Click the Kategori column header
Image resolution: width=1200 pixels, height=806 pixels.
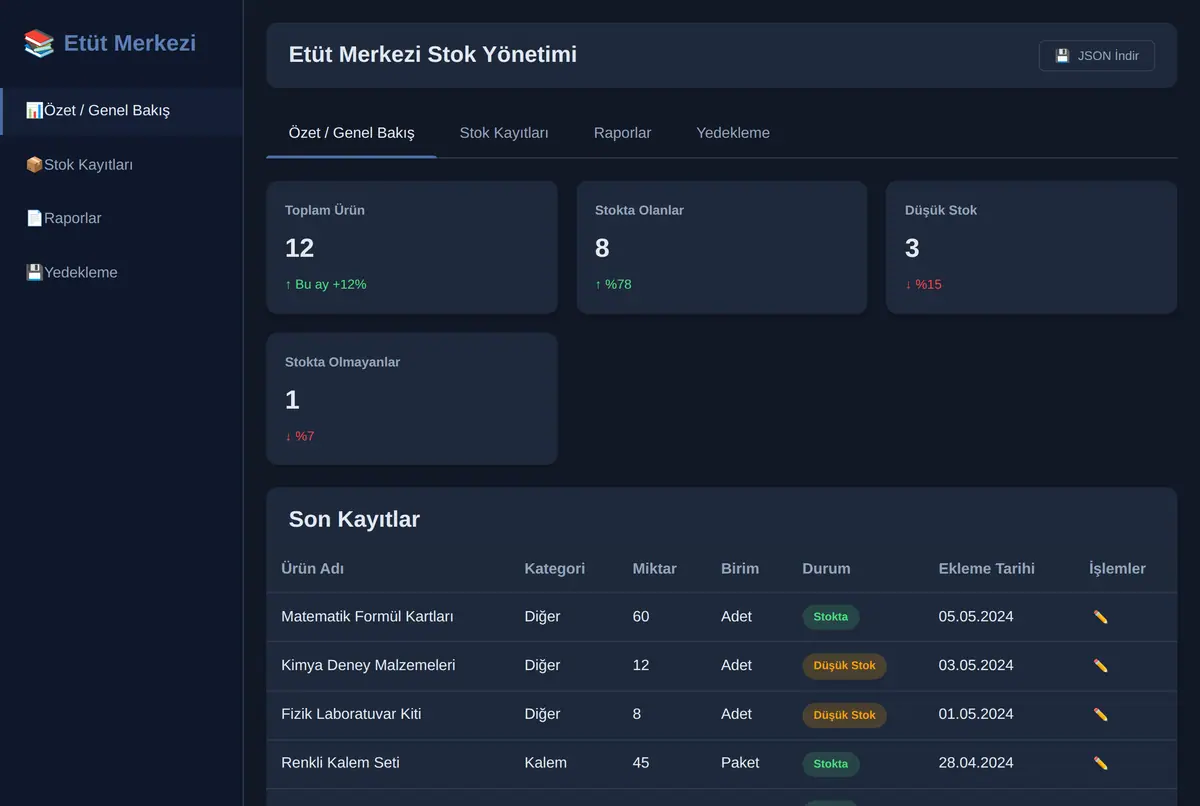555,568
